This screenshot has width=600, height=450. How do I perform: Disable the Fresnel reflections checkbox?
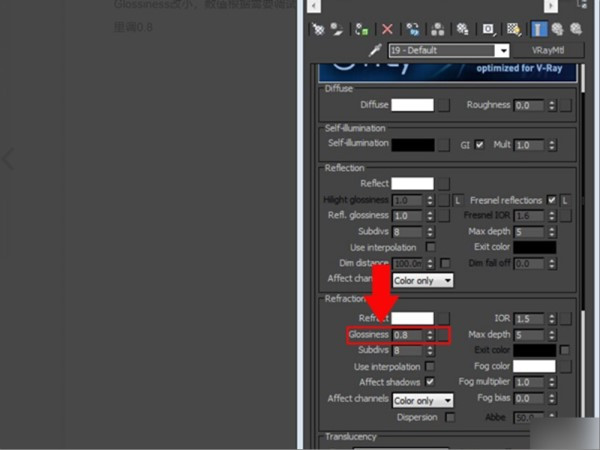(551, 200)
